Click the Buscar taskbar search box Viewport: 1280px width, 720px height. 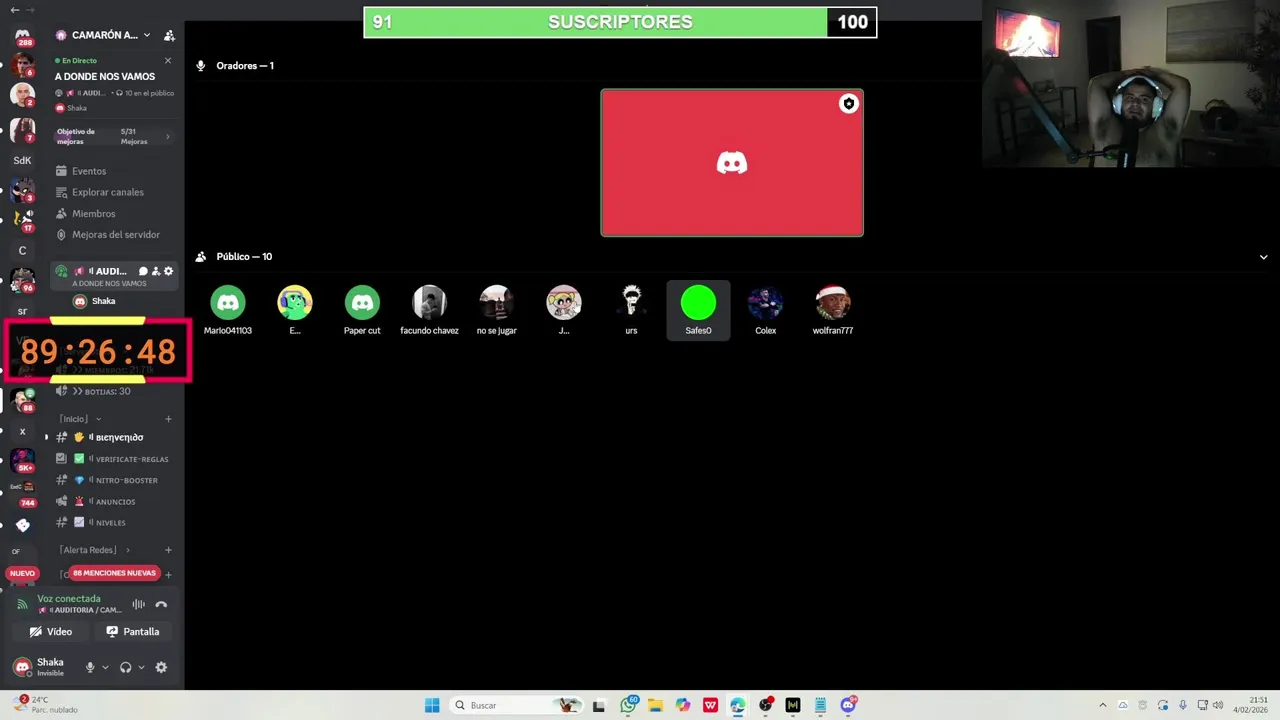515,705
